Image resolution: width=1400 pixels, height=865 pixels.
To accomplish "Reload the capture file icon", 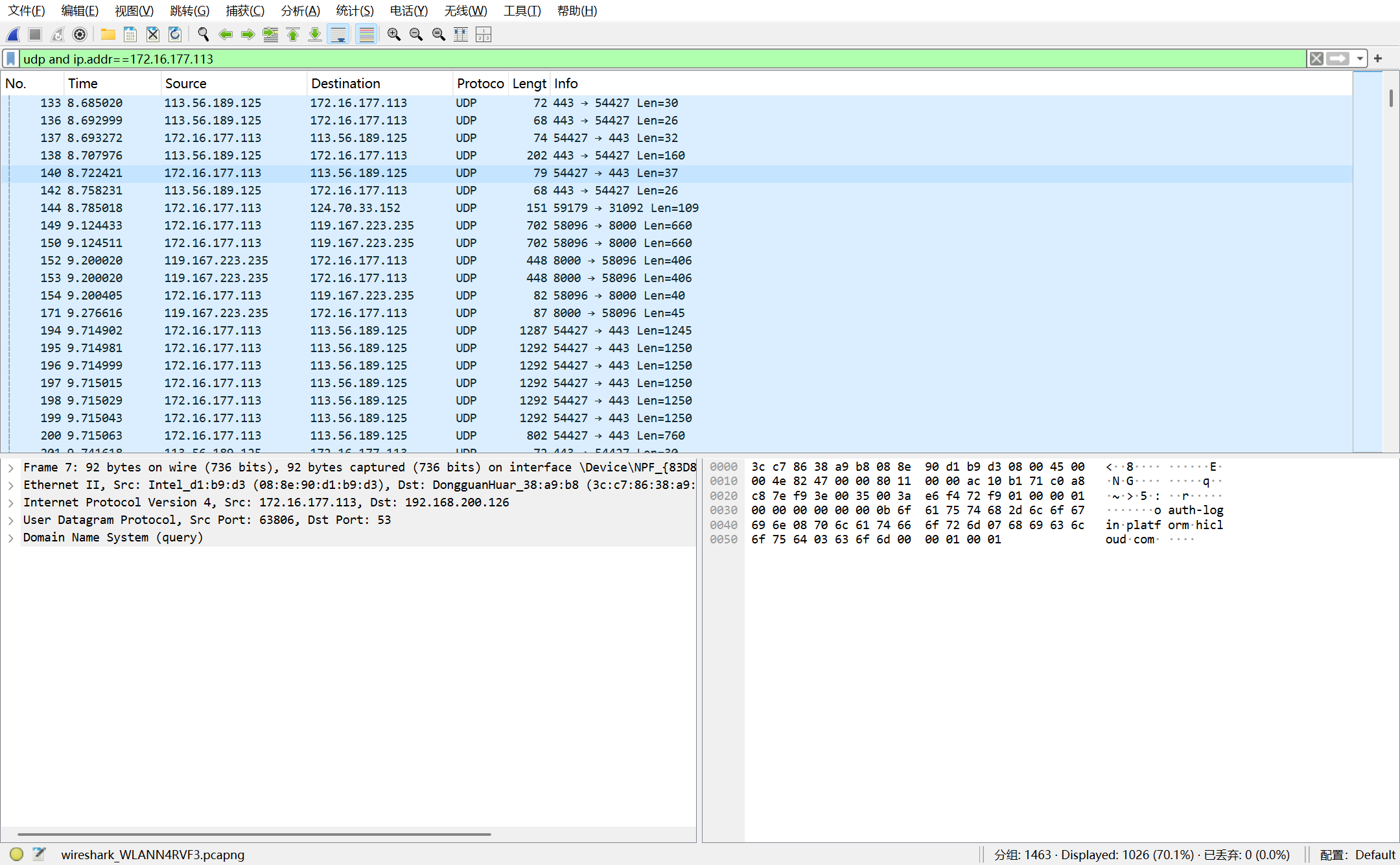I will click(175, 34).
